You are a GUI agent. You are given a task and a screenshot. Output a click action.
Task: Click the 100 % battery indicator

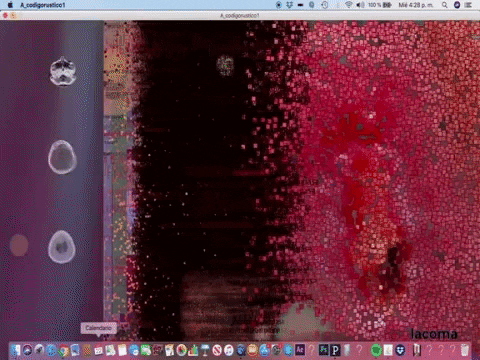(x=380, y=5)
